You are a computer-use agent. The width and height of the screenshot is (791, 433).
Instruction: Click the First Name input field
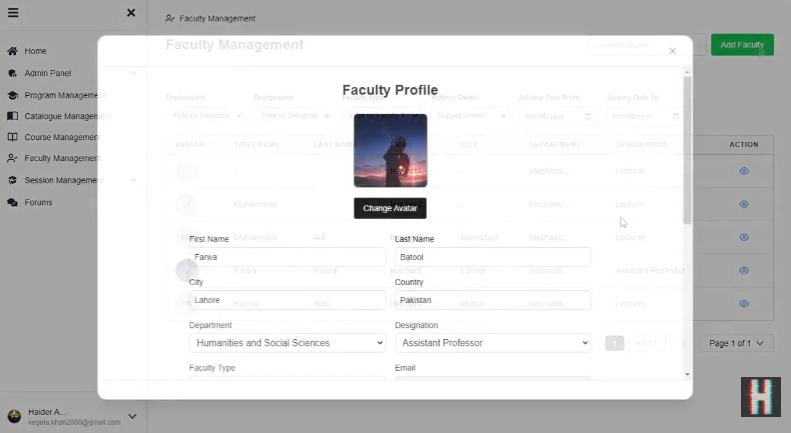(x=287, y=257)
